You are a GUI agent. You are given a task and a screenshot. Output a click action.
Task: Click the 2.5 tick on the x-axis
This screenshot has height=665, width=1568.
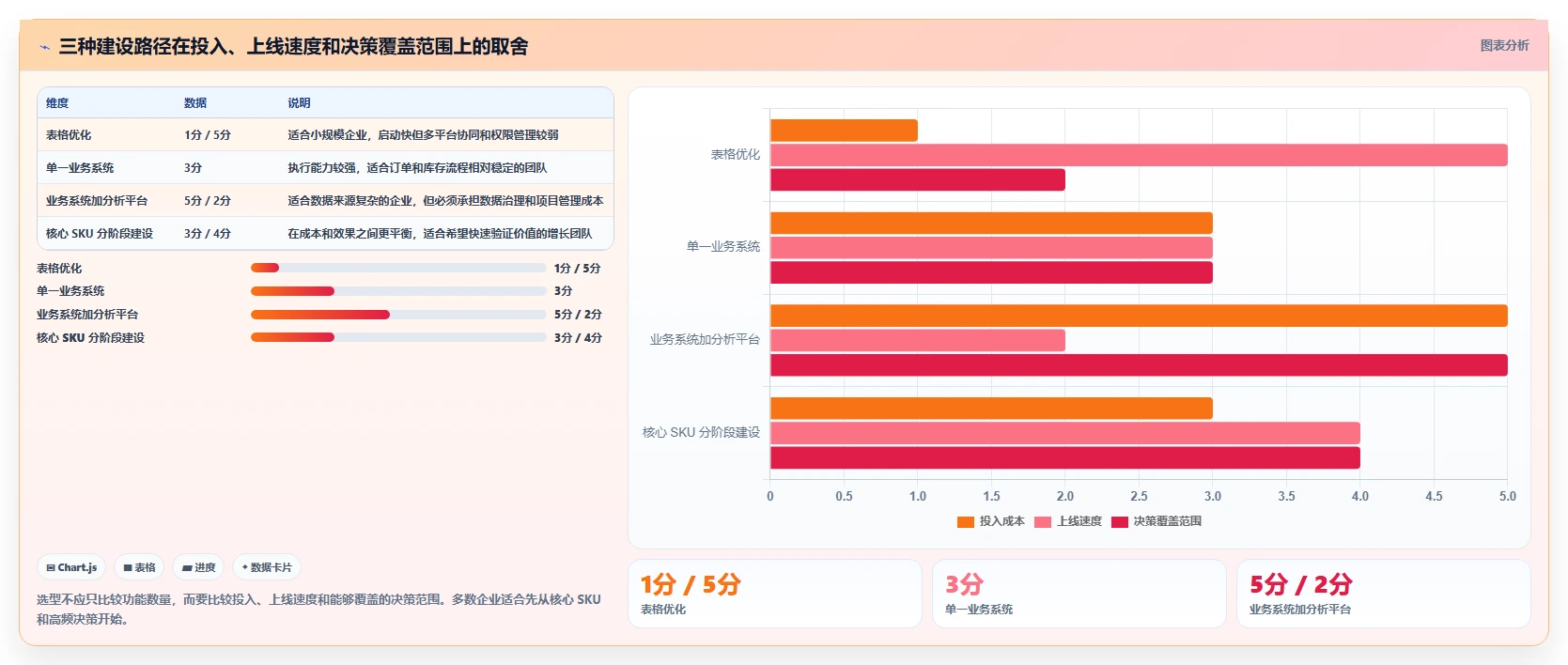pos(1139,496)
